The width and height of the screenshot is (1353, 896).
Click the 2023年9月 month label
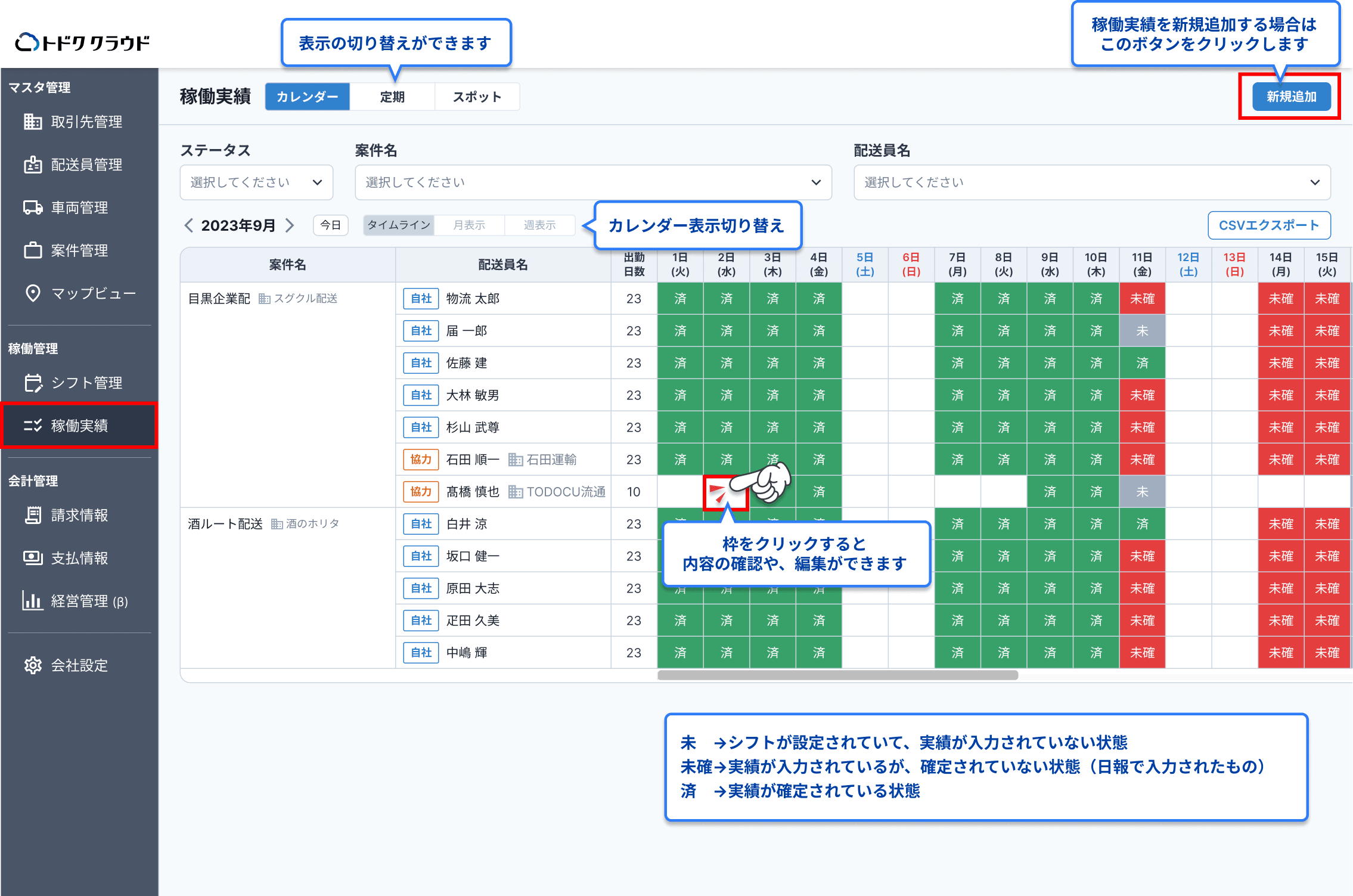point(238,225)
